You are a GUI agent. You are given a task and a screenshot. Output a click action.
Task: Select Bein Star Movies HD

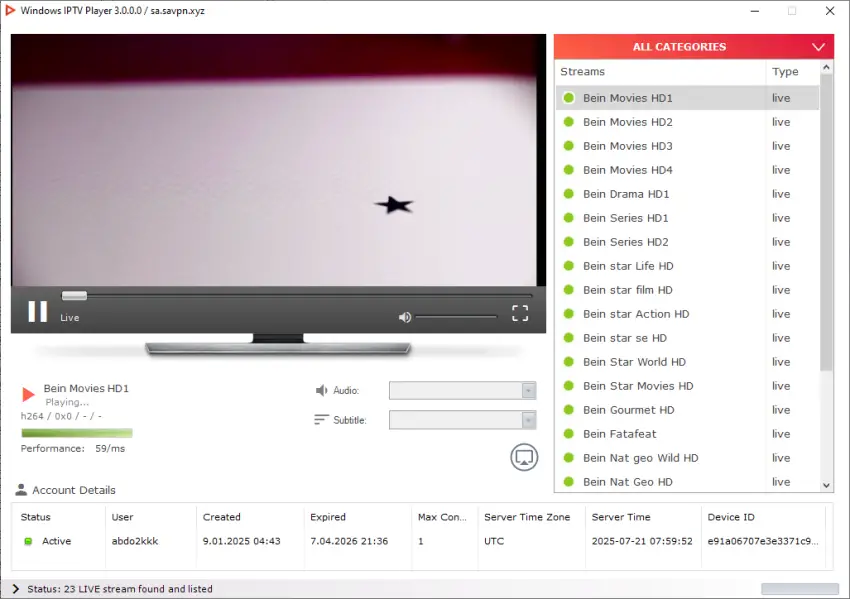tap(687, 386)
